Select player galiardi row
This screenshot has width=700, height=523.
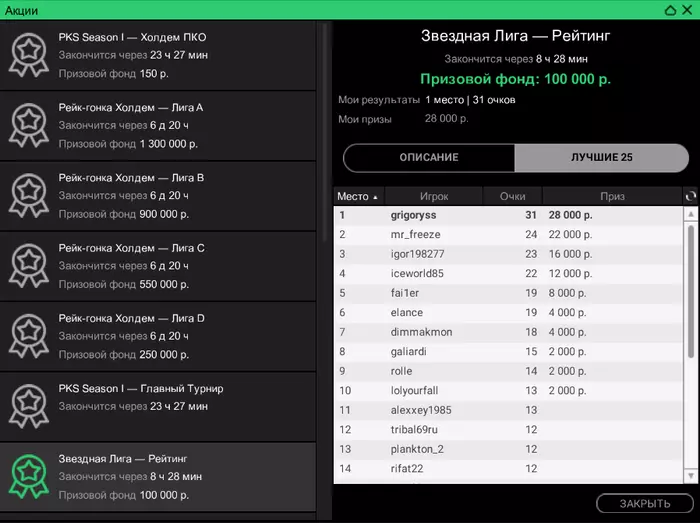(x=508, y=352)
